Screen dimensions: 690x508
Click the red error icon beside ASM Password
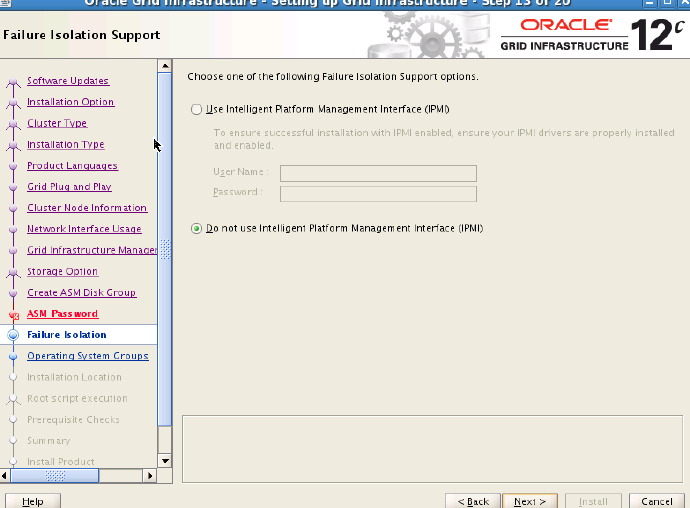tap(14, 315)
